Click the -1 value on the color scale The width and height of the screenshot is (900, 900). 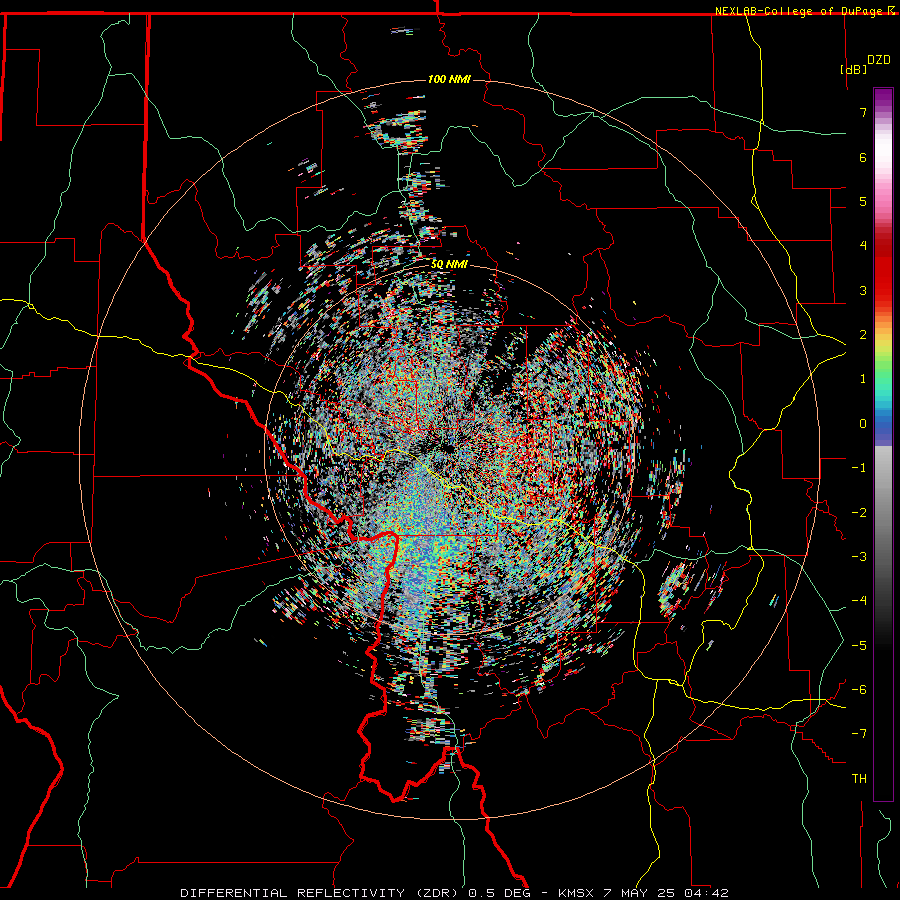[x=859, y=468]
